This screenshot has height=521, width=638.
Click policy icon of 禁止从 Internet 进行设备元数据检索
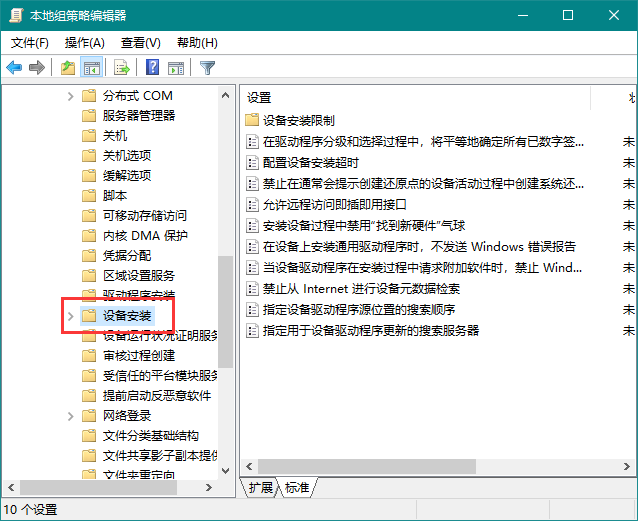[252, 289]
